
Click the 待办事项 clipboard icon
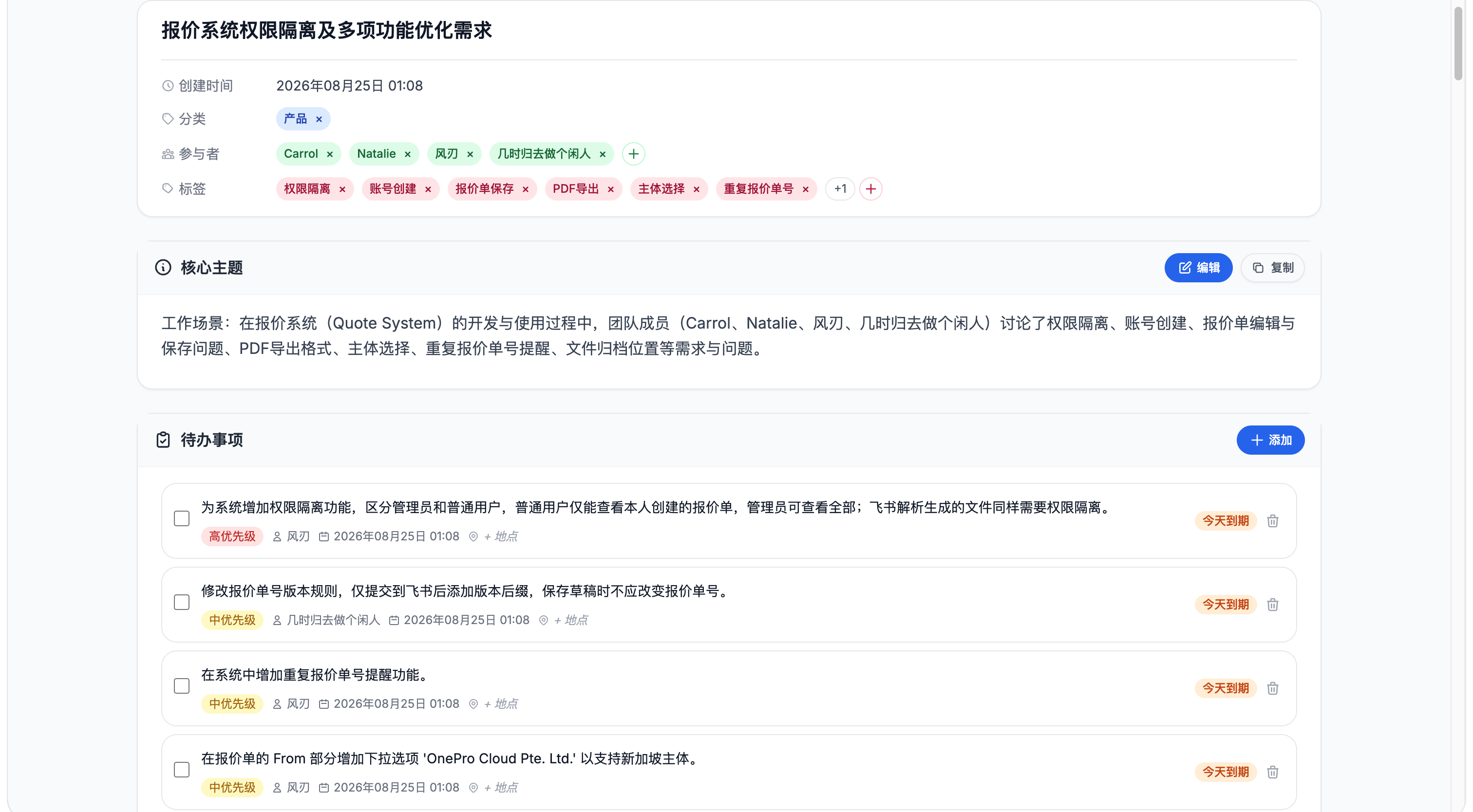click(x=163, y=440)
